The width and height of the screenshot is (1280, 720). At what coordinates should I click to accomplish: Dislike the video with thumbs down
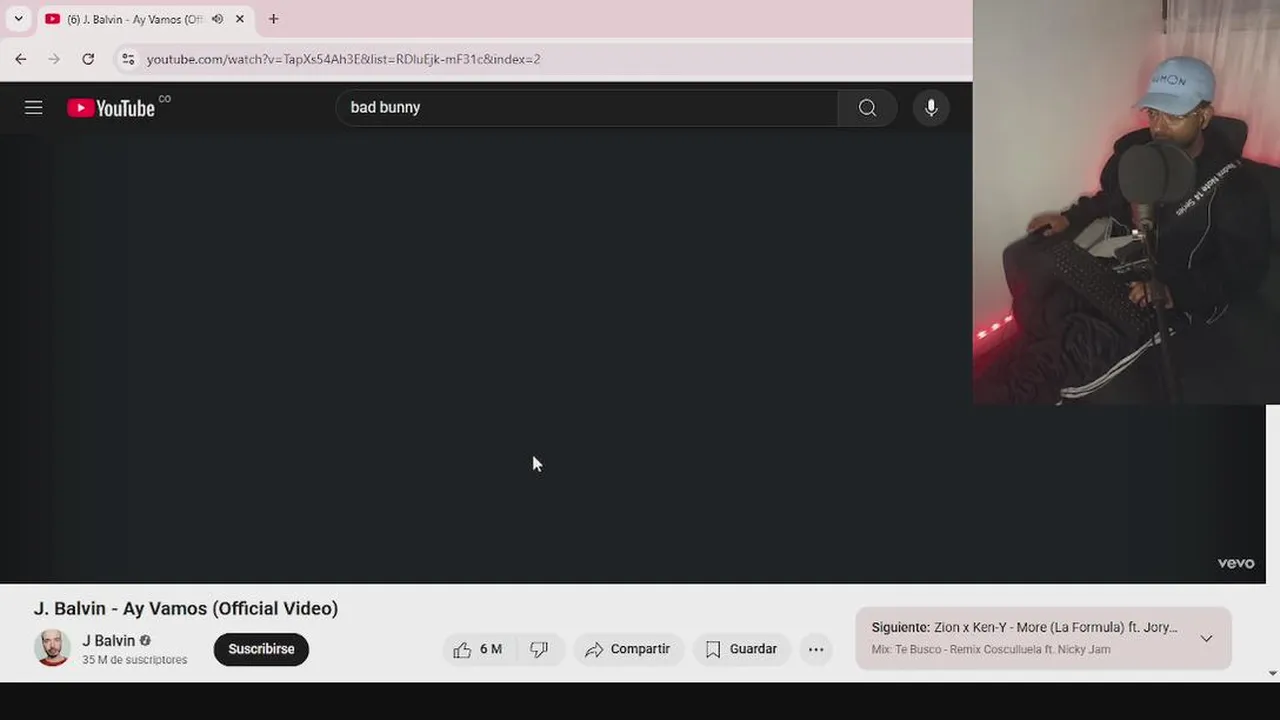pyautogui.click(x=540, y=649)
